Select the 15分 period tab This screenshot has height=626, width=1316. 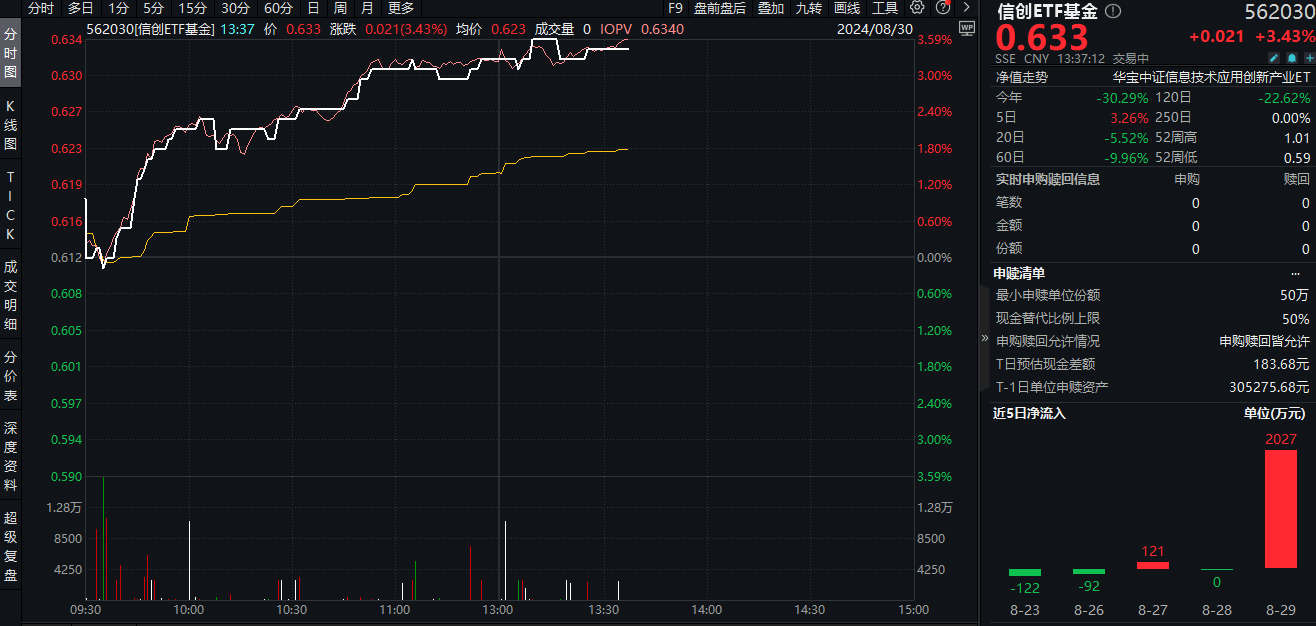click(192, 8)
